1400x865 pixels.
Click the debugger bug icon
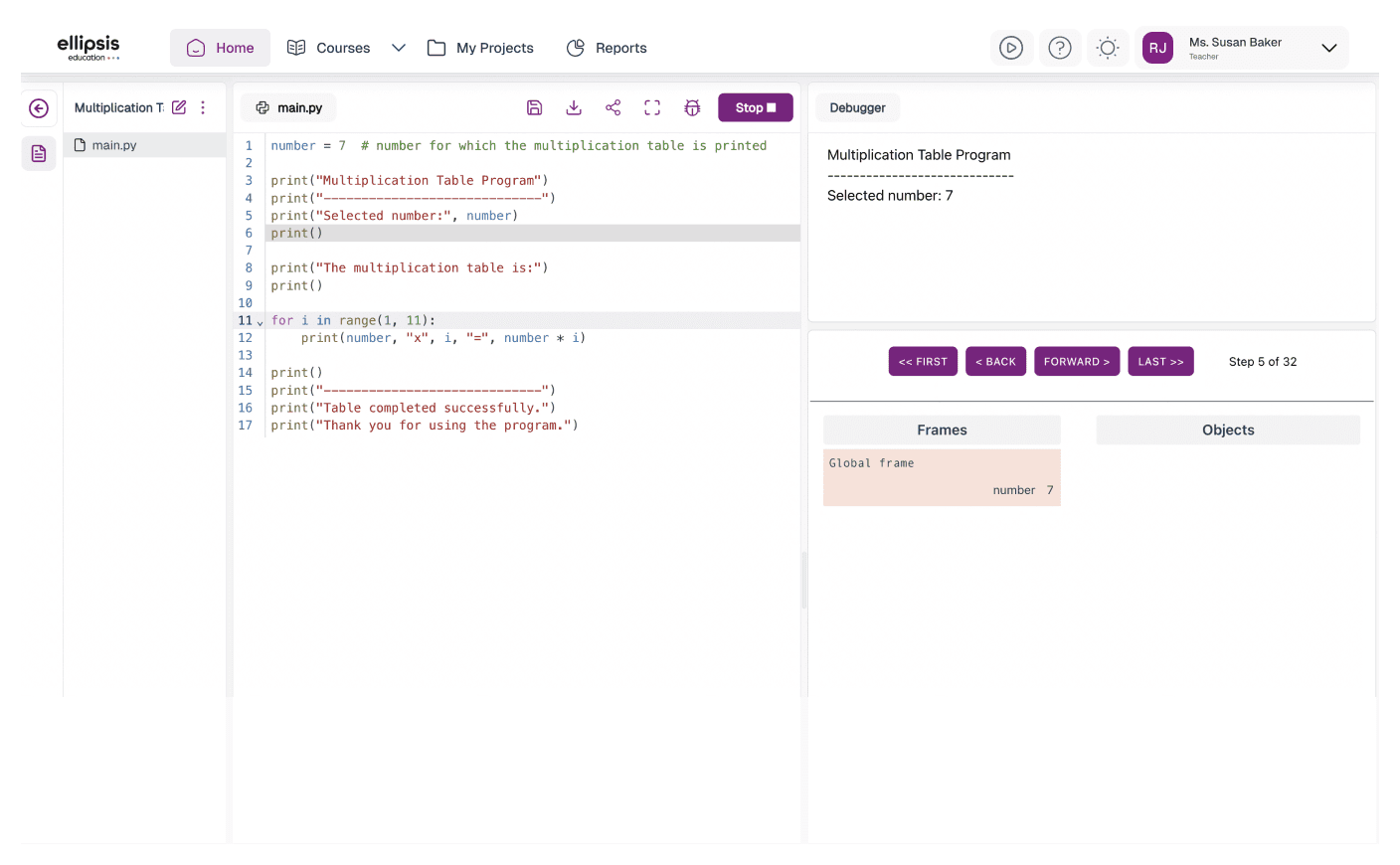point(692,107)
